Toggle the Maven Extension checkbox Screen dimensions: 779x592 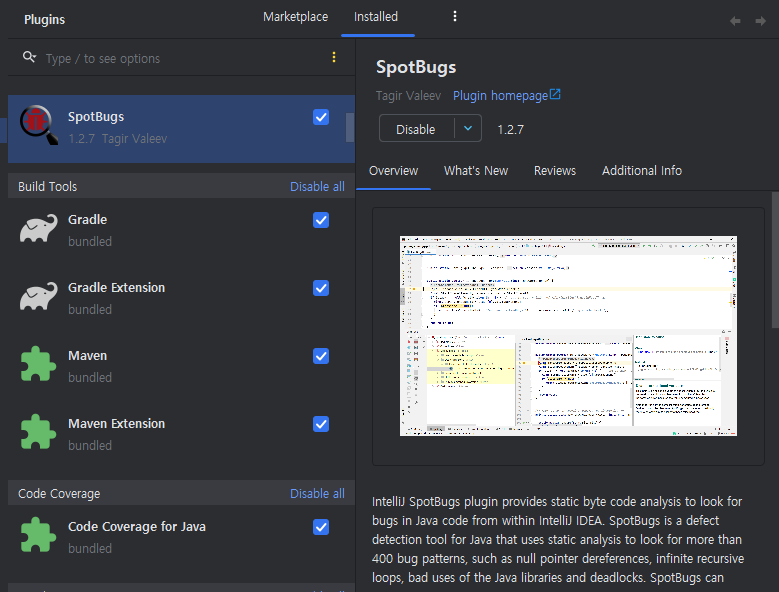(321, 424)
